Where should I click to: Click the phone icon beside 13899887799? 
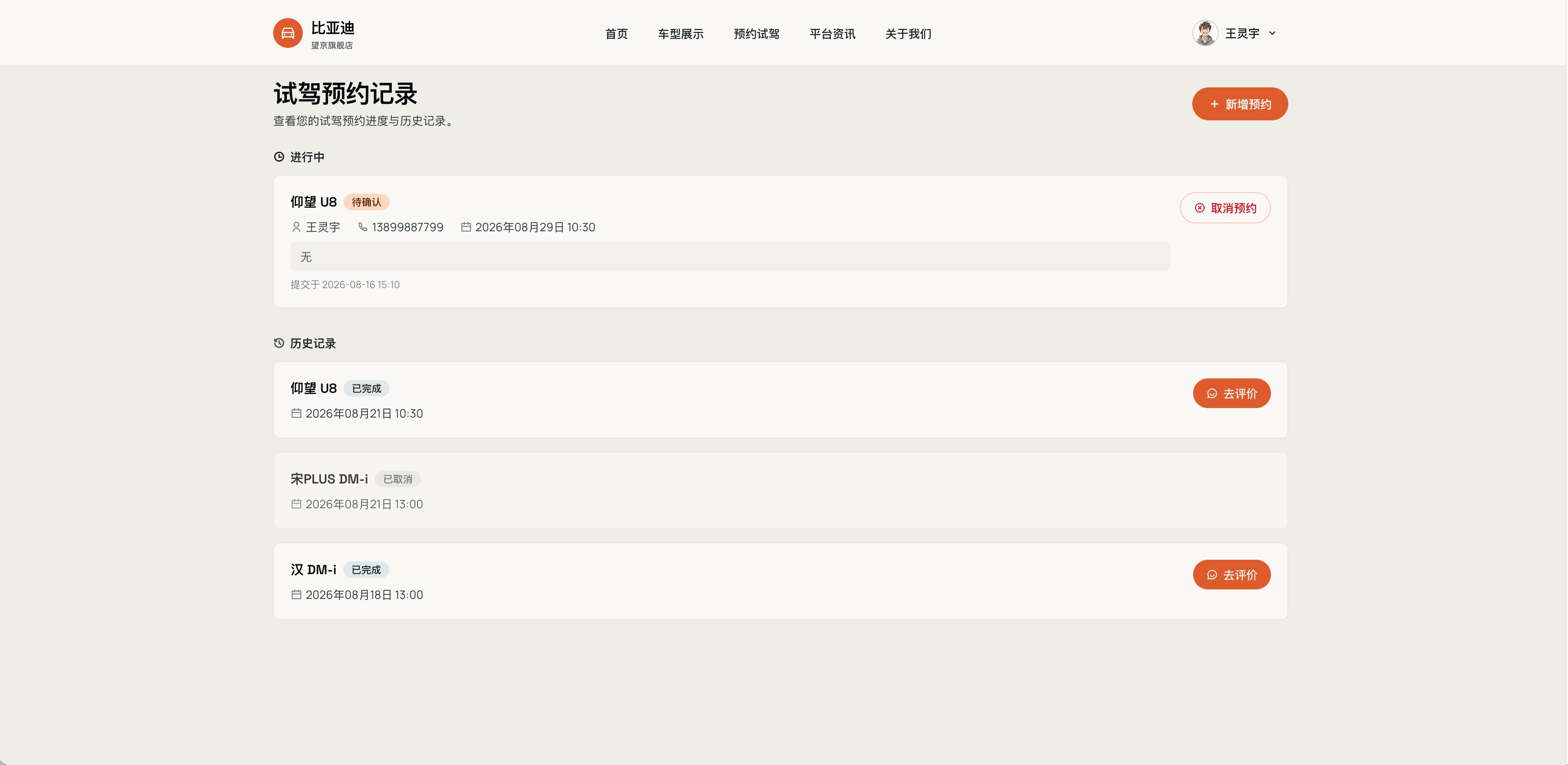363,227
